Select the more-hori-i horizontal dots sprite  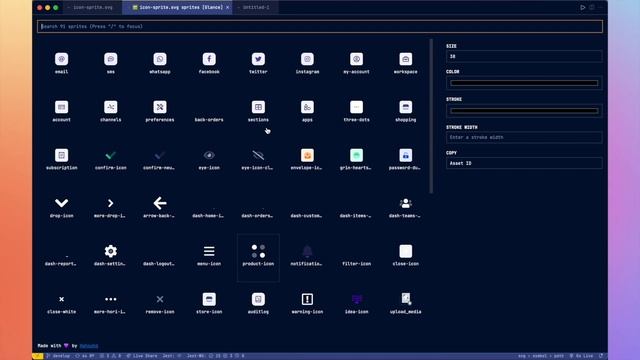[111, 299]
